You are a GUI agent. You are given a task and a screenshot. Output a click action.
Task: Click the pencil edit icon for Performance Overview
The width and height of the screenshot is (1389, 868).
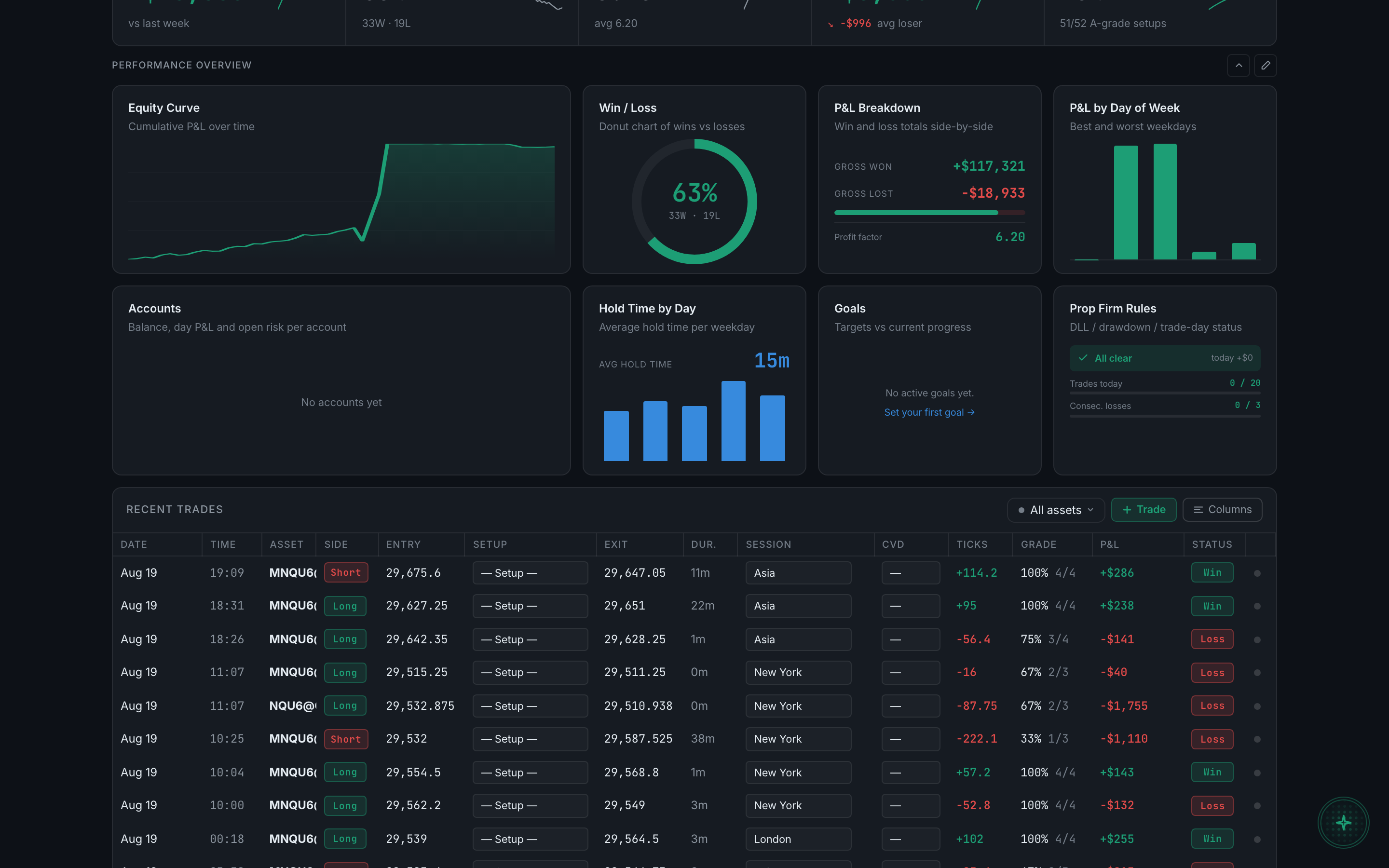click(1265, 66)
